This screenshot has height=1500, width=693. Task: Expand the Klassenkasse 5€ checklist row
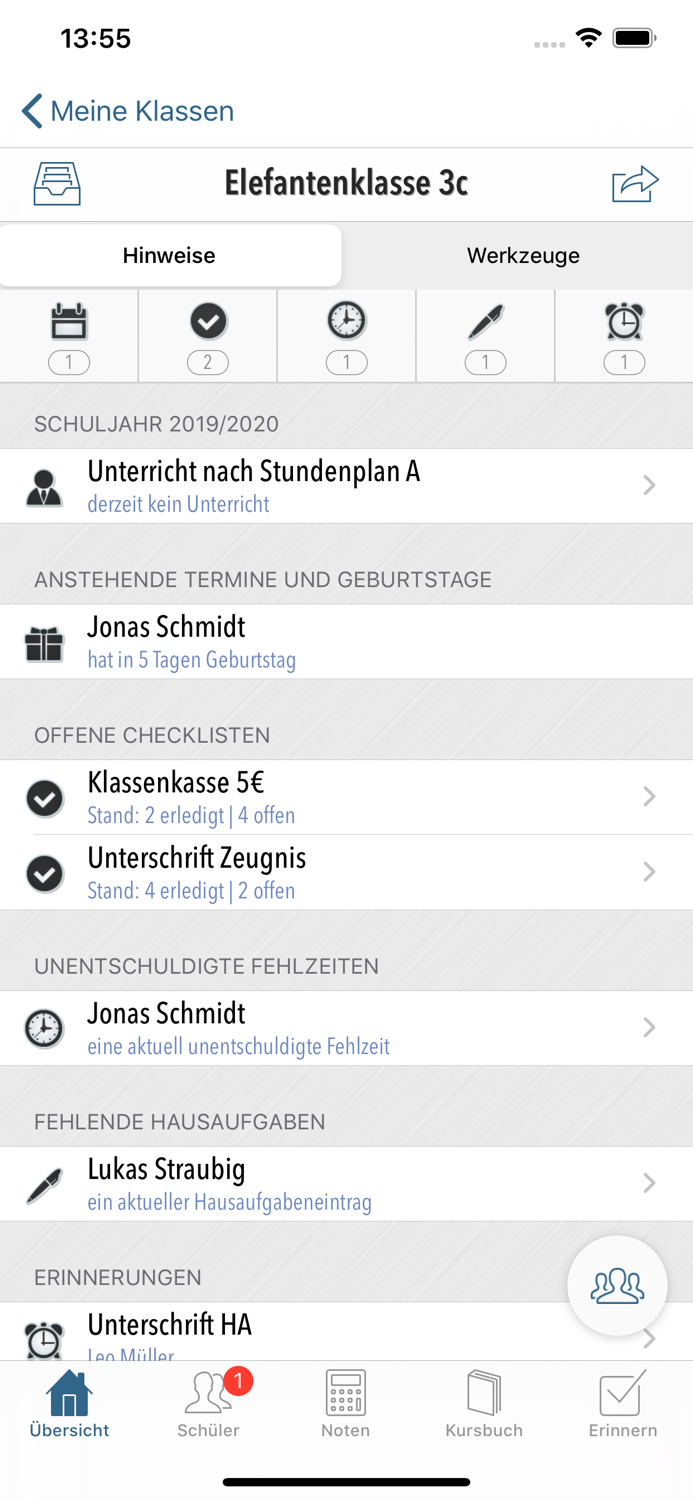click(x=346, y=795)
